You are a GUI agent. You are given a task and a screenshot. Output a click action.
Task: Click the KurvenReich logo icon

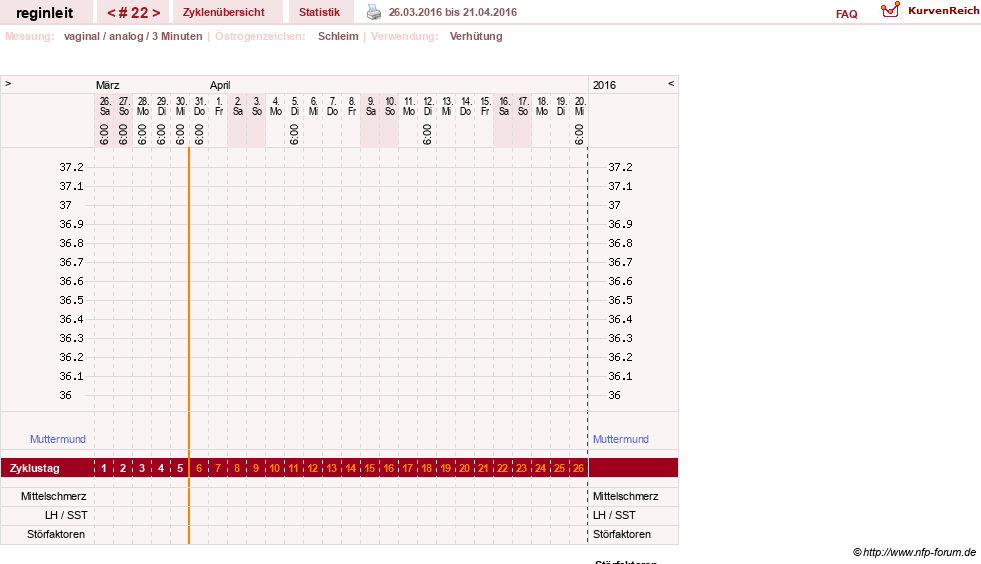pyautogui.click(x=890, y=10)
